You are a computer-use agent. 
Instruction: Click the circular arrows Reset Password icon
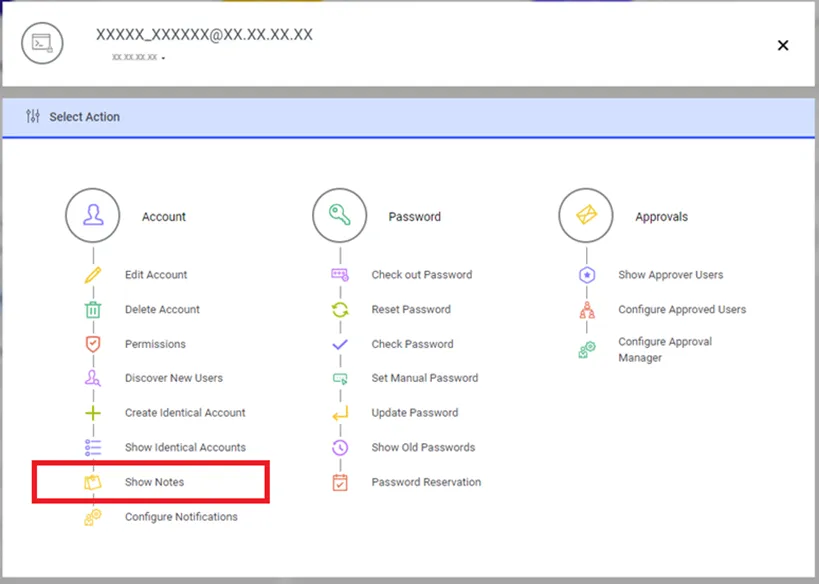[340, 310]
